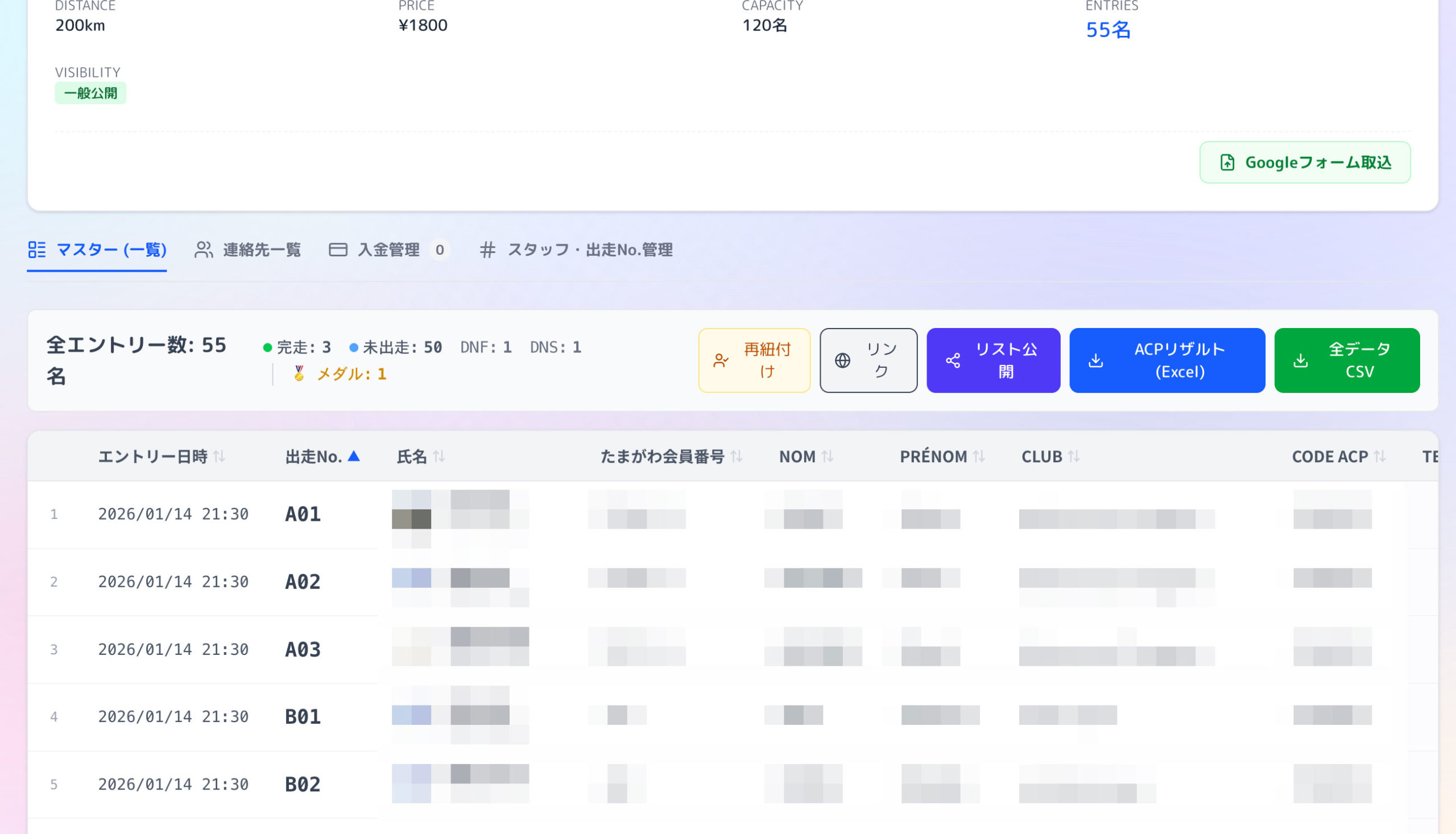Viewport: 1456px width, 834px height.
Task: Click the globe icon on the リンク button
Action: click(x=842, y=360)
